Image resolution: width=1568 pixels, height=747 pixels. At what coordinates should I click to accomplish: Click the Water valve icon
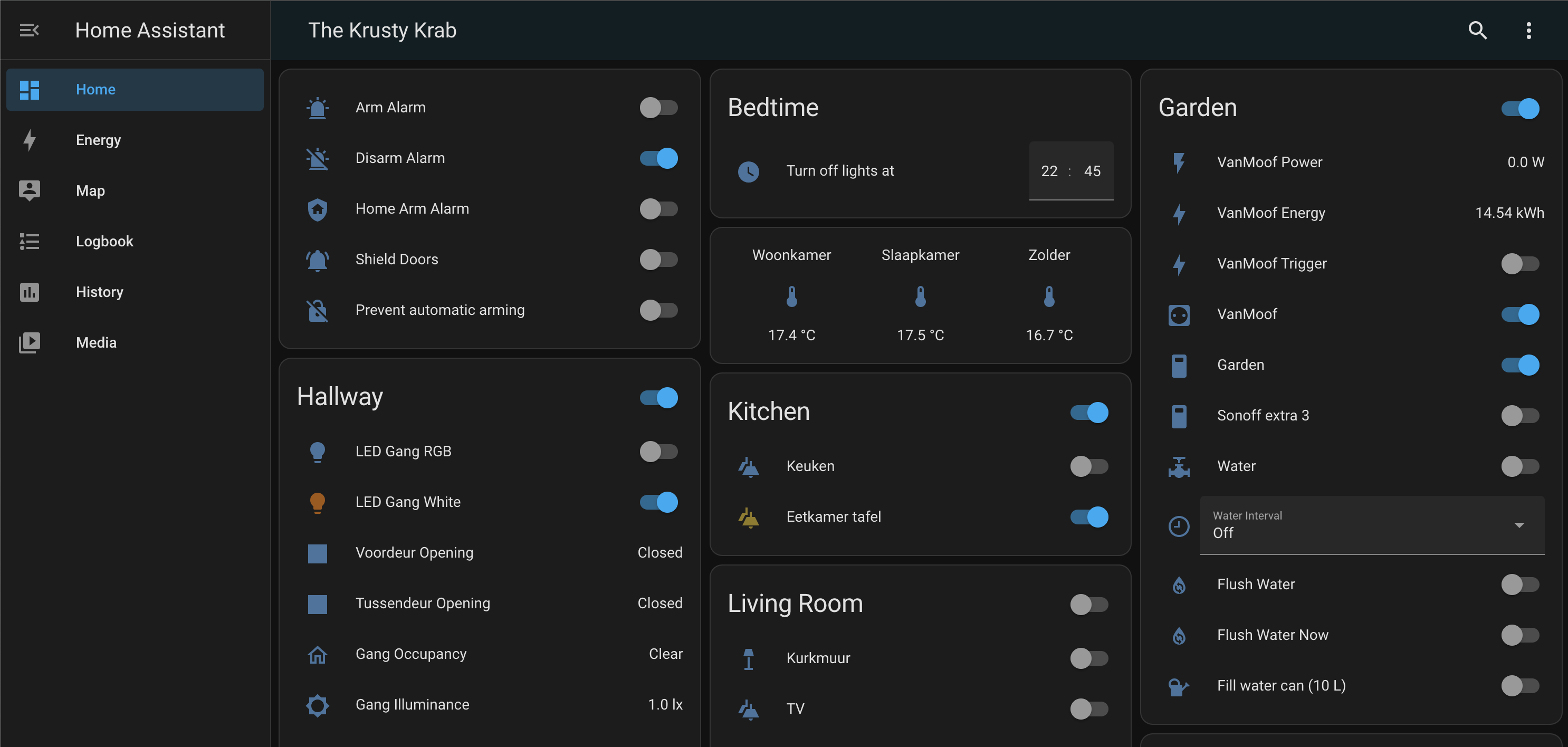click(1179, 466)
